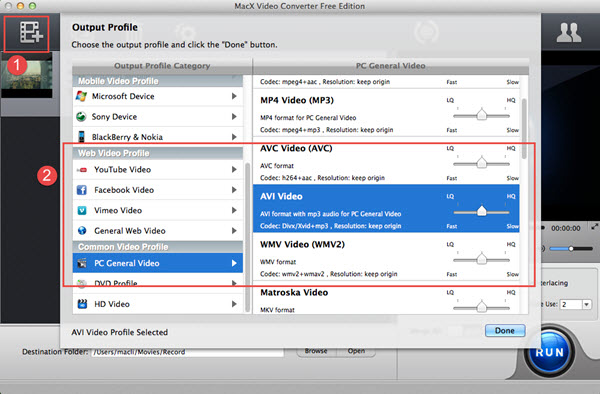Click the Add Video film-strip icon

tap(31, 32)
